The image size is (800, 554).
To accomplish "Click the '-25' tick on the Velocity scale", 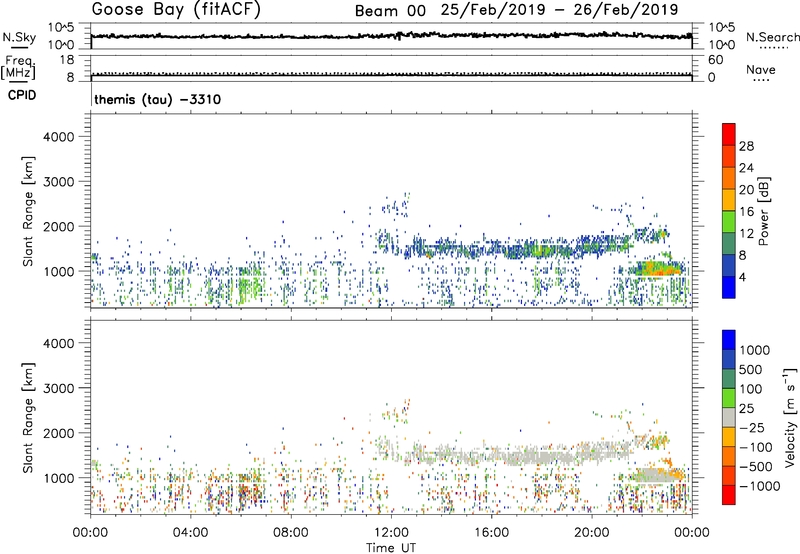I will (751, 428).
